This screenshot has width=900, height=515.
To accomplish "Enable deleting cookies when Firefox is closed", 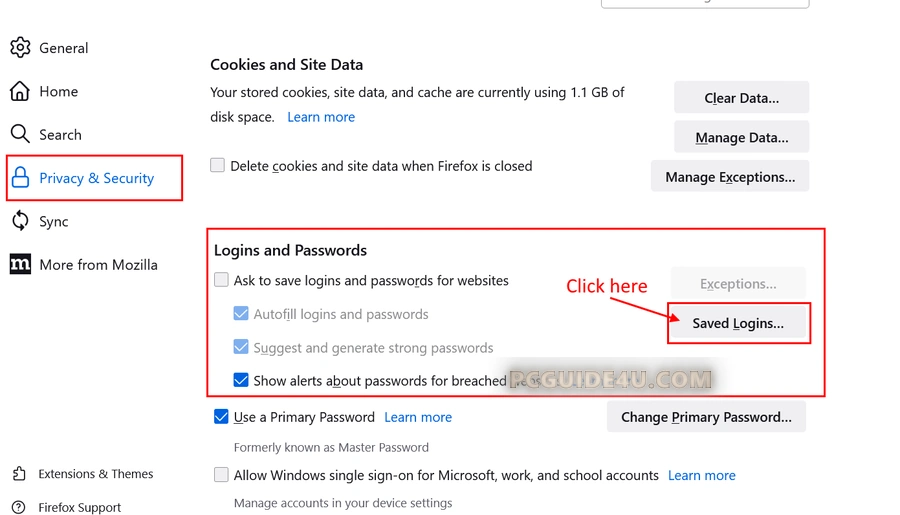I will pos(217,166).
